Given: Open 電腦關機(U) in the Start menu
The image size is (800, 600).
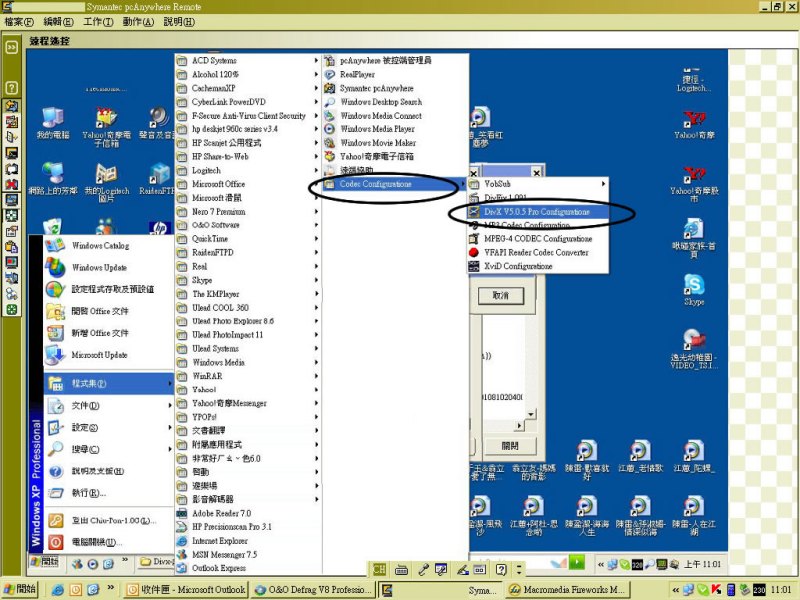Looking at the screenshot, I should coord(109,542).
